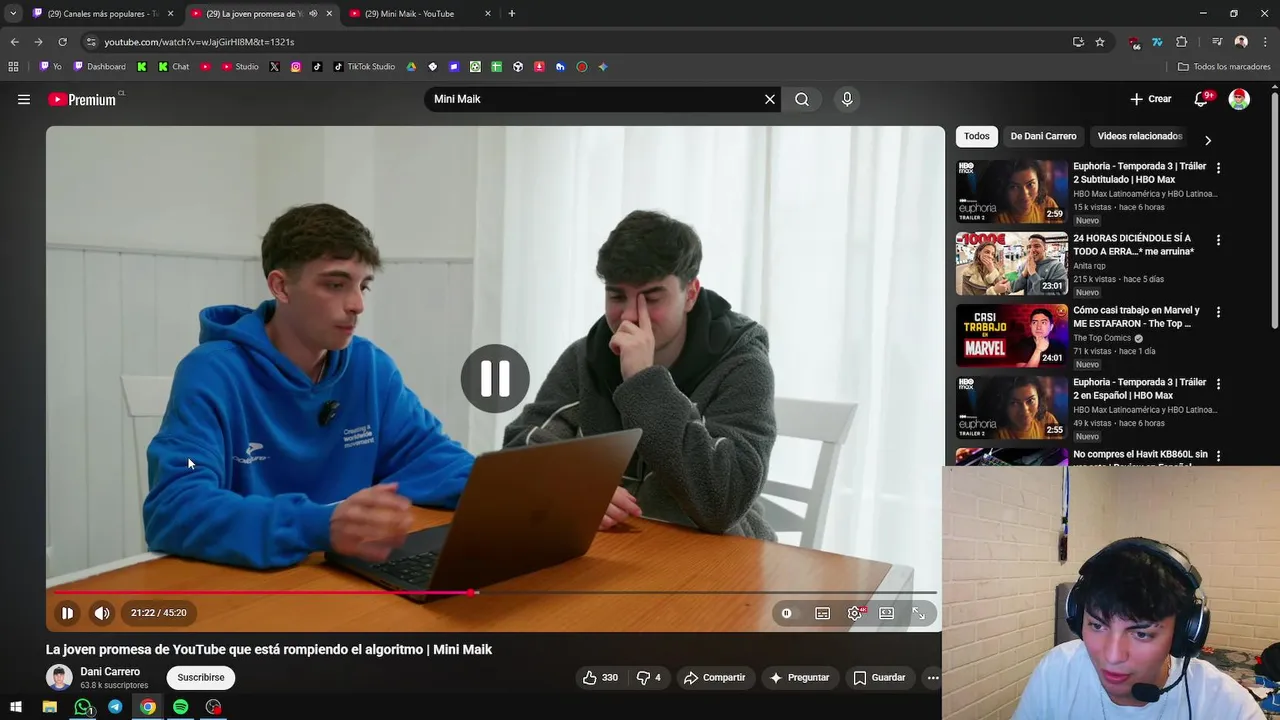Like the video with 330 likes
Viewport: 1280px width, 720px height.
click(x=601, y=677)
